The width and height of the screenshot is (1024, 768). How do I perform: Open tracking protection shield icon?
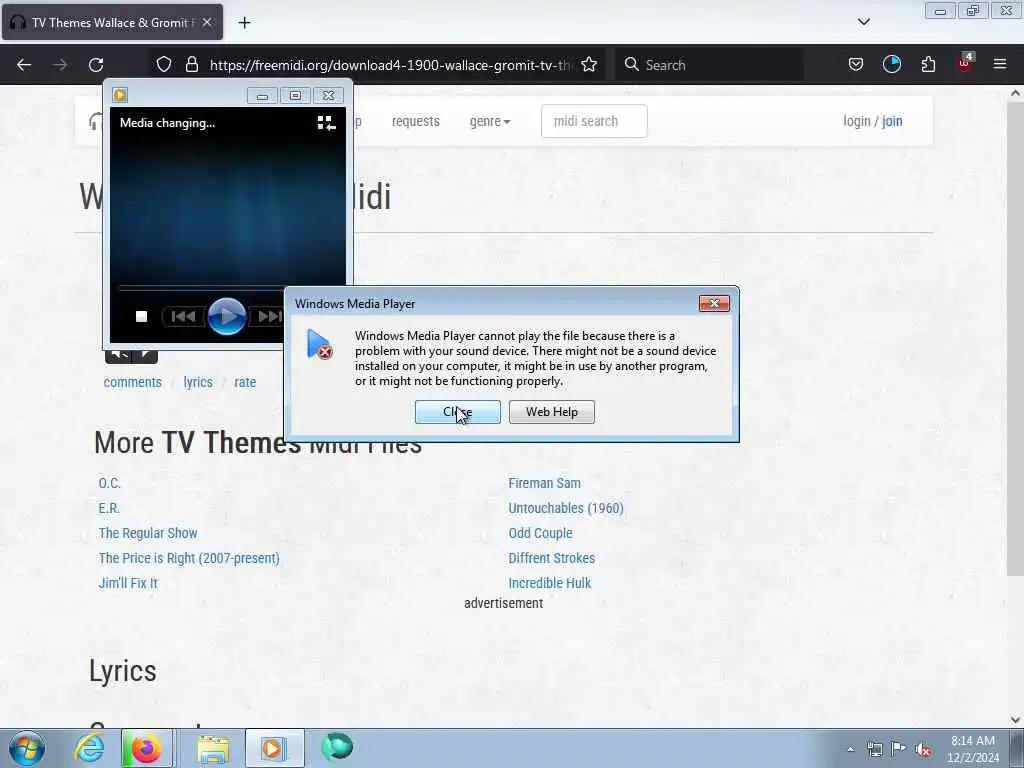[x=164, y=65]
